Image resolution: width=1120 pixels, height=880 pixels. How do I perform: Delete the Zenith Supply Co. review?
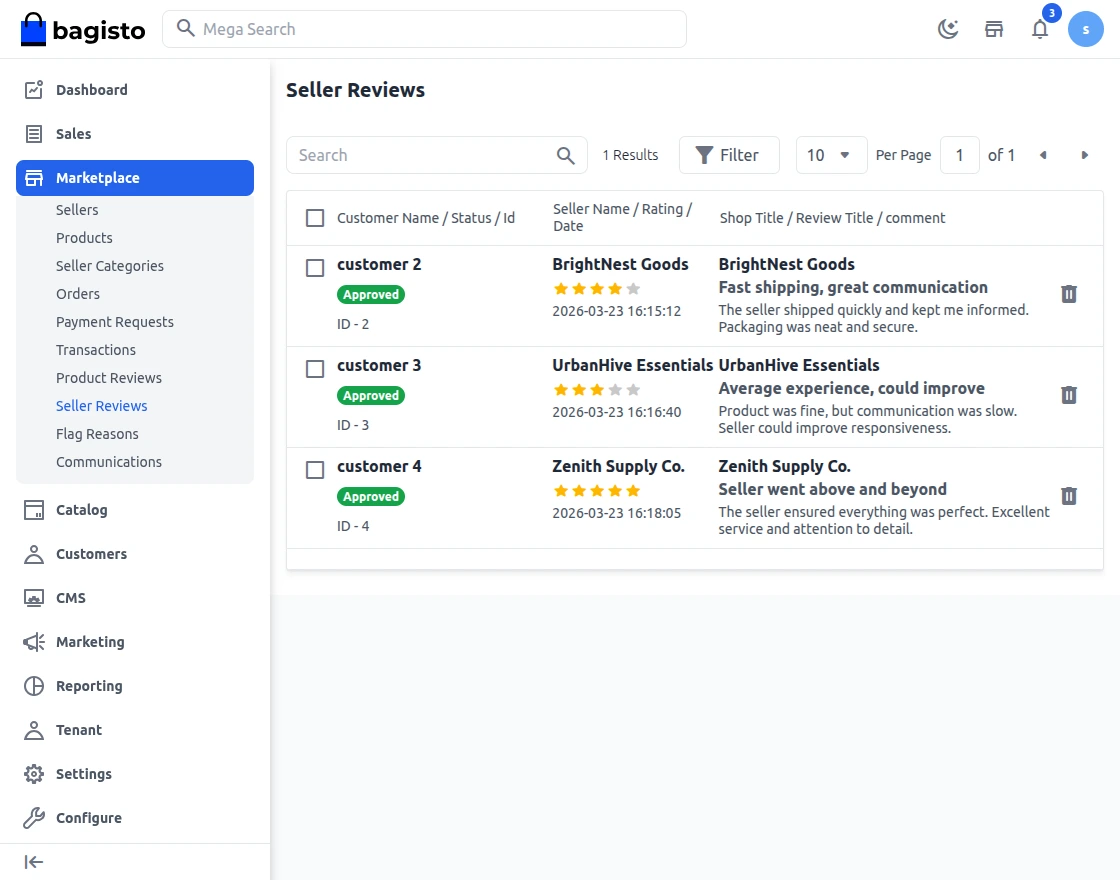point(1069,496)
